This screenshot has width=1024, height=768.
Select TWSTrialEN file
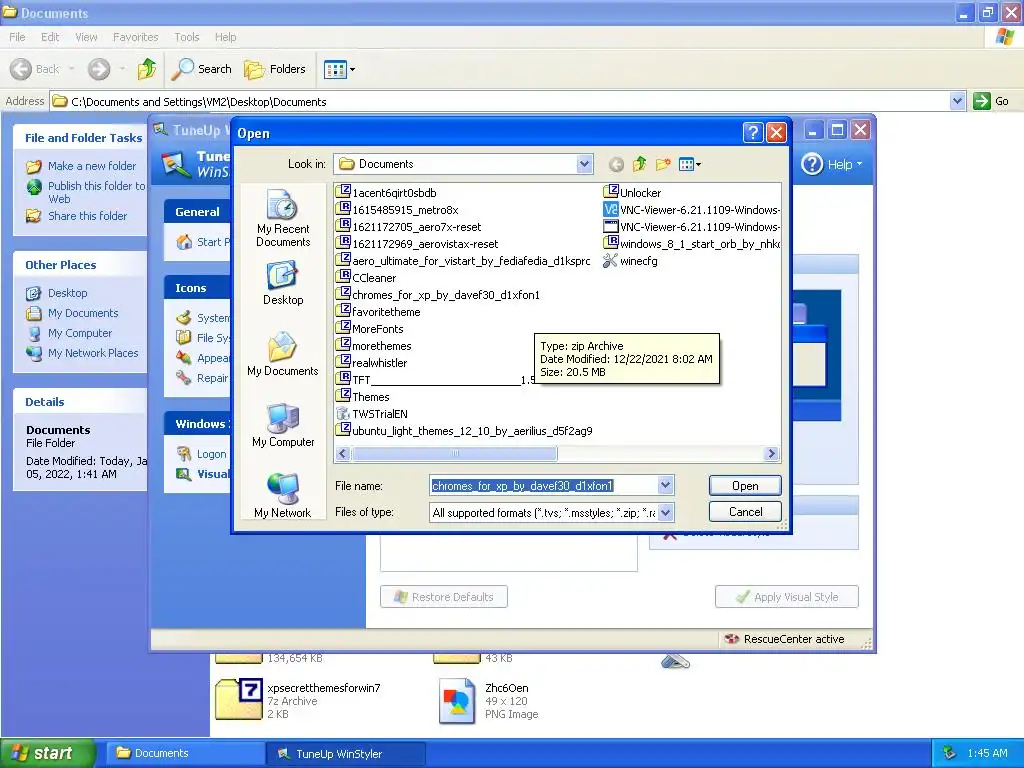click(x=372, y=413)
